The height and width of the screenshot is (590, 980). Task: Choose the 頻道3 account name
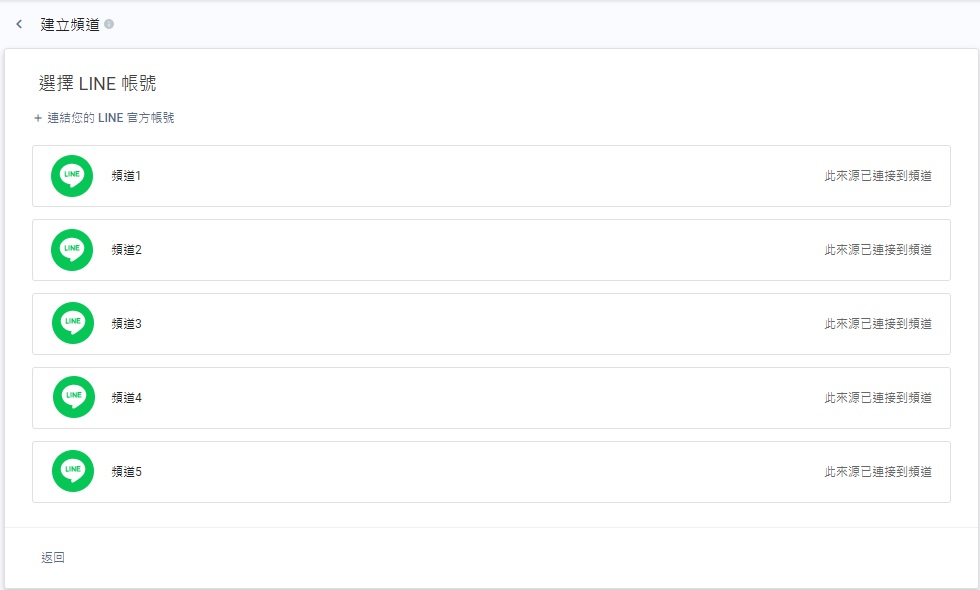tap(127, 324)
